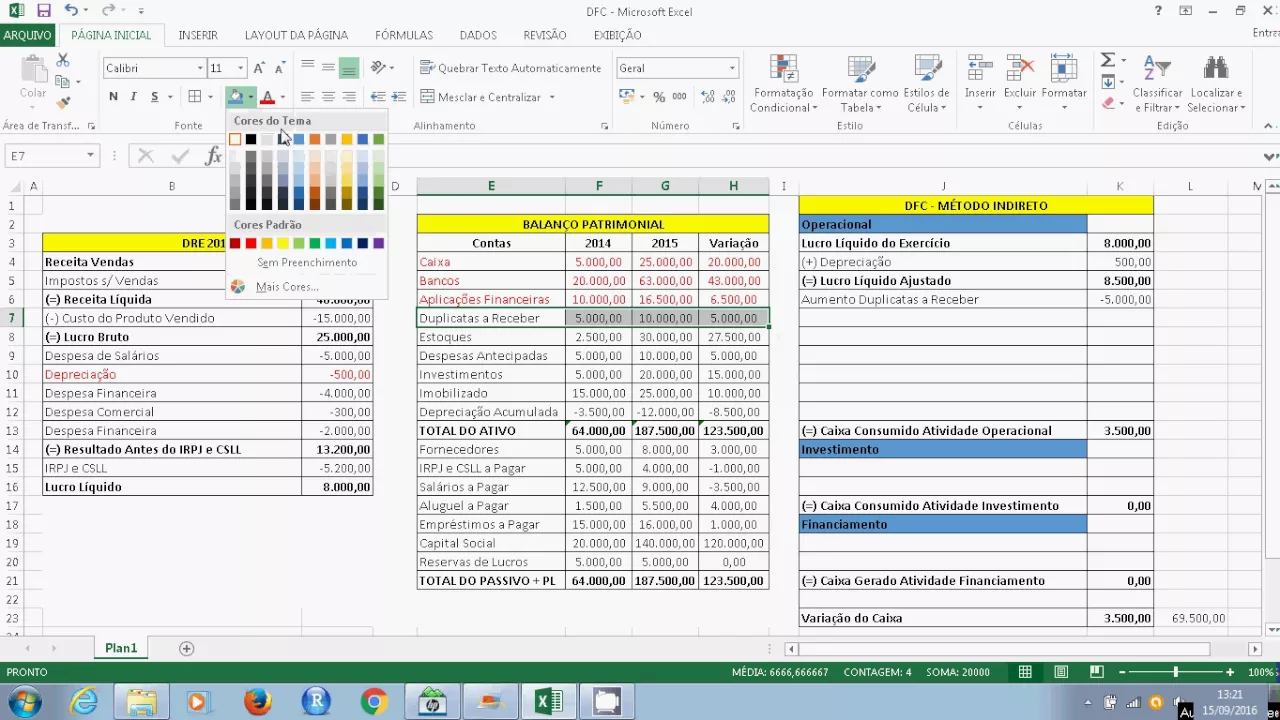Expand the Name Box E7 dropdown arrow
Screen dimensions: 1280x720
click(90, 156)
